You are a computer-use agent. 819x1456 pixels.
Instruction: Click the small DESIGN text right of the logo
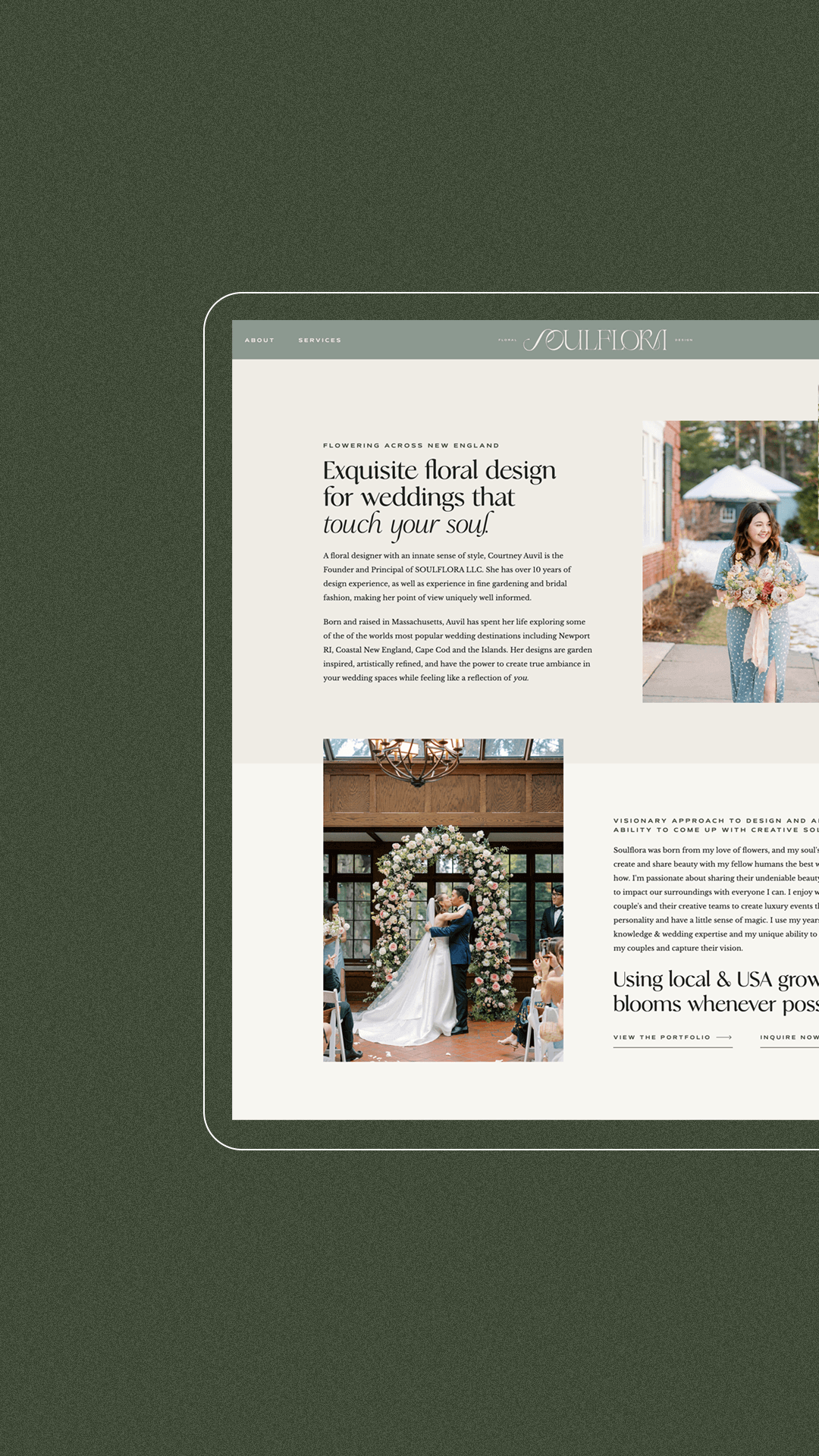point(684,340)
